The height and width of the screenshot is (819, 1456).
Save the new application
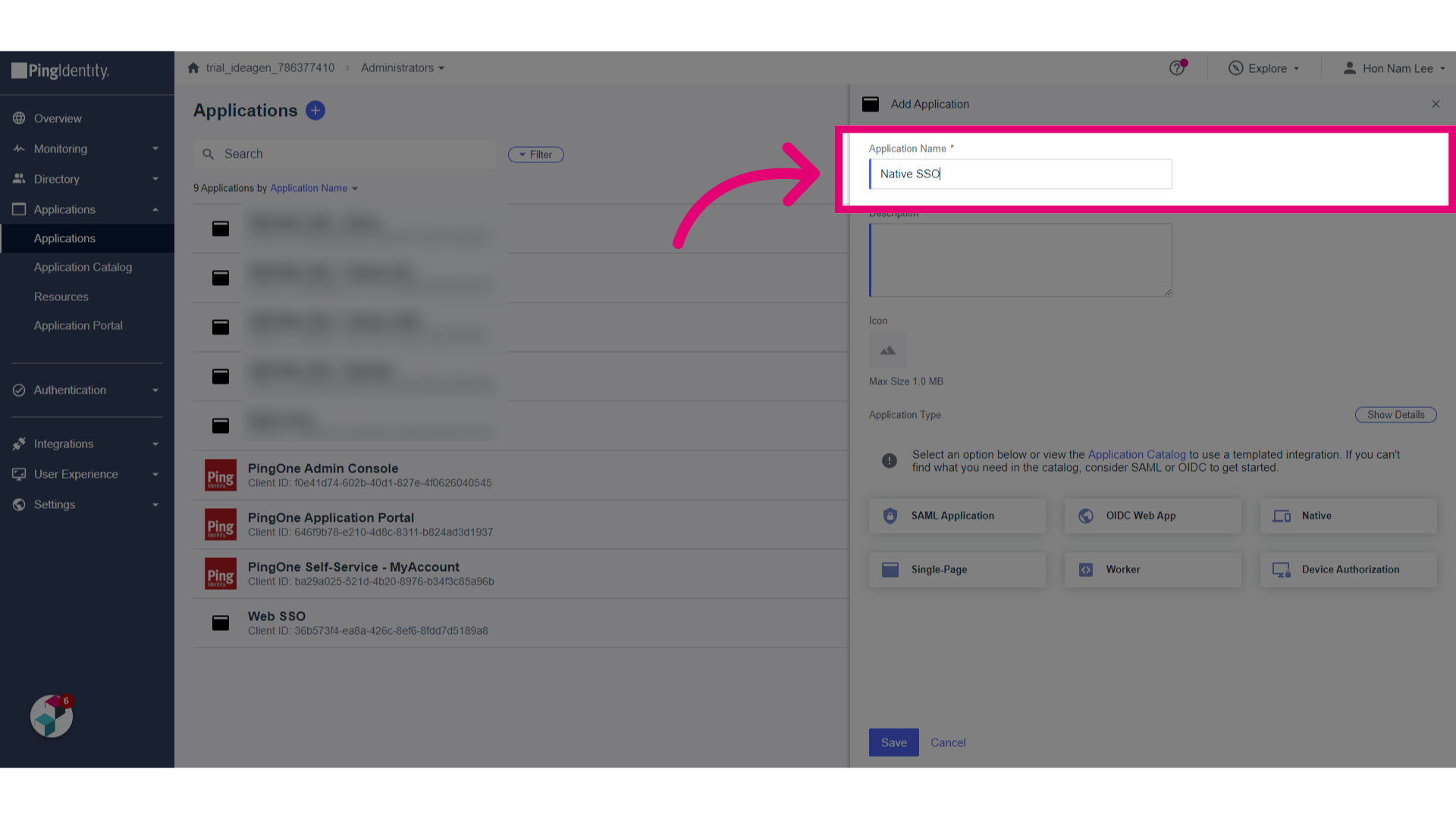coord(894,742)
